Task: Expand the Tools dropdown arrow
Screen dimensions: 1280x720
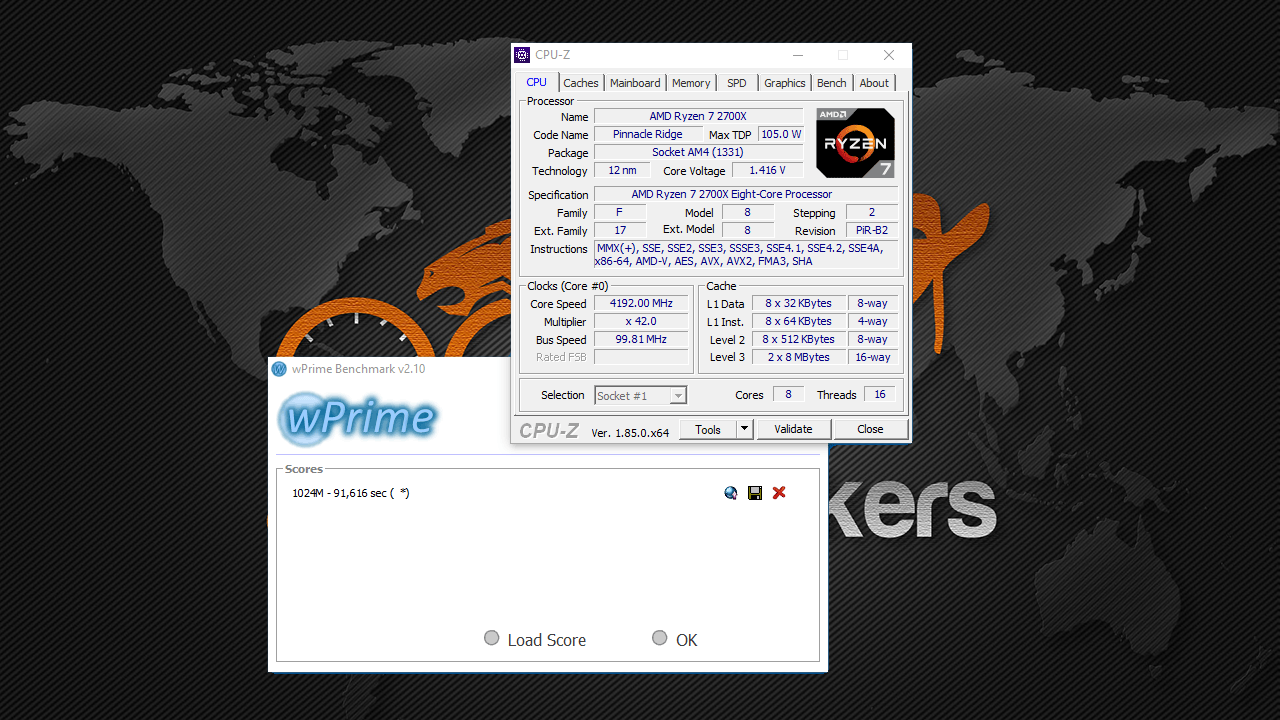Action: 744,429
